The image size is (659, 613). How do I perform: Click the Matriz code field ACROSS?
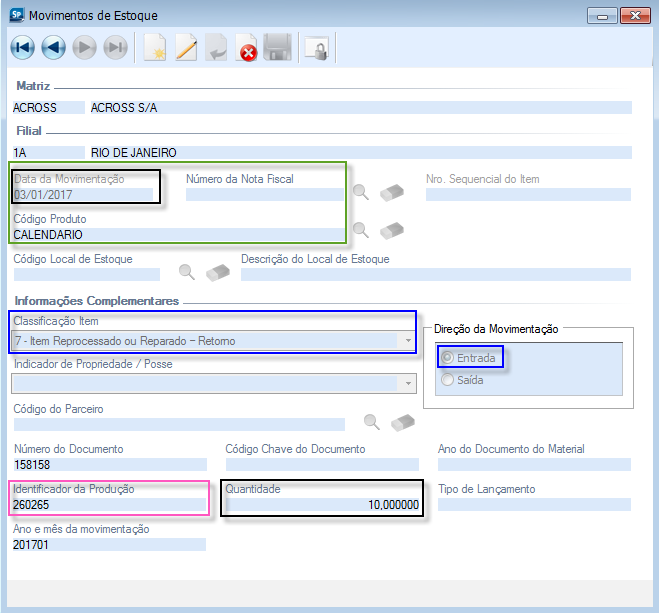tap(48, 108)
